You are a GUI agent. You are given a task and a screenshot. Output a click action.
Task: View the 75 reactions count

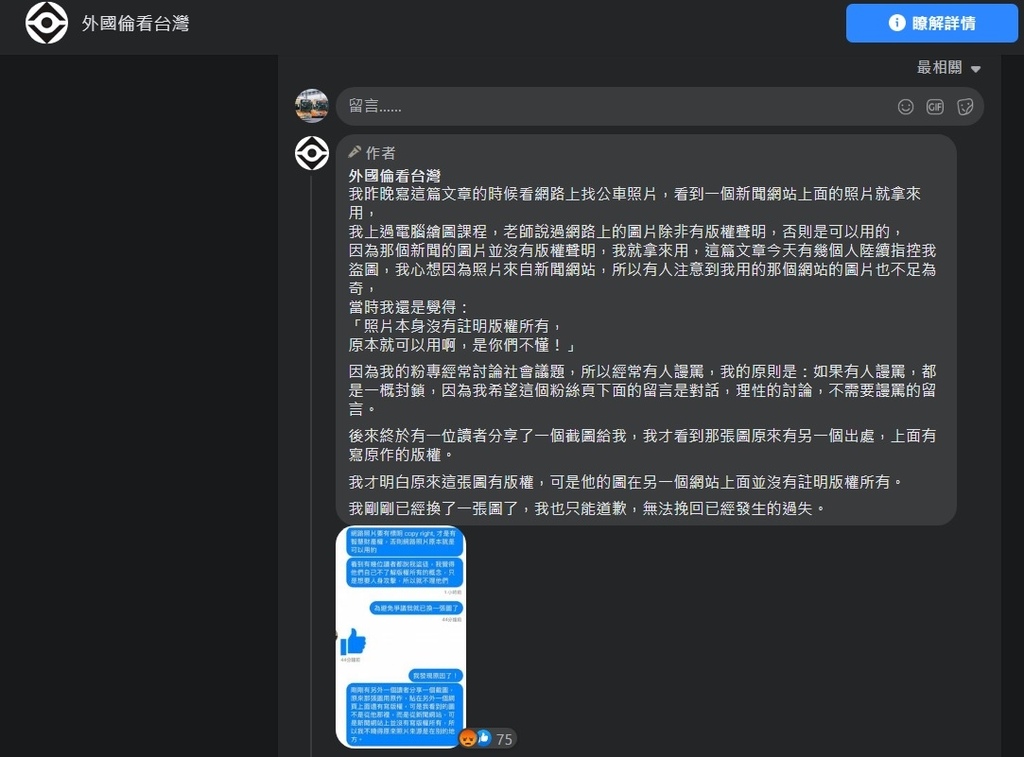pyautogui.click(x=504, y=739)
